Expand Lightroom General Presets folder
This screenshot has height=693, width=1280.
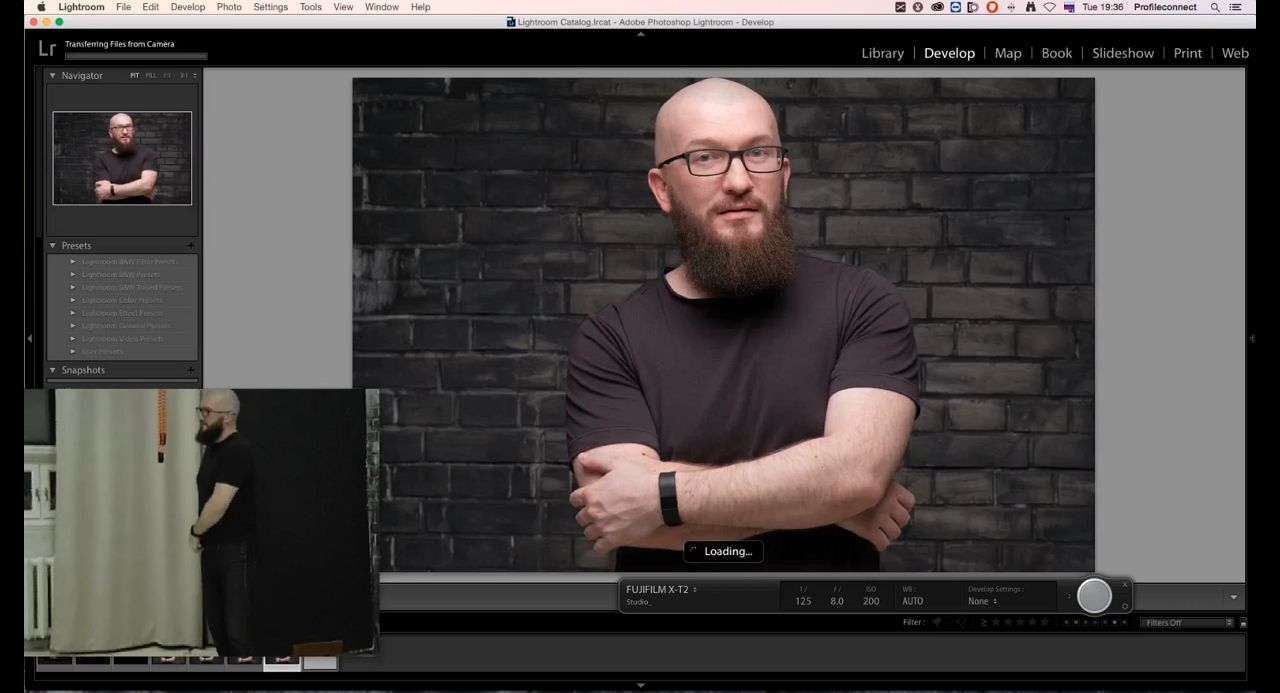73,326
